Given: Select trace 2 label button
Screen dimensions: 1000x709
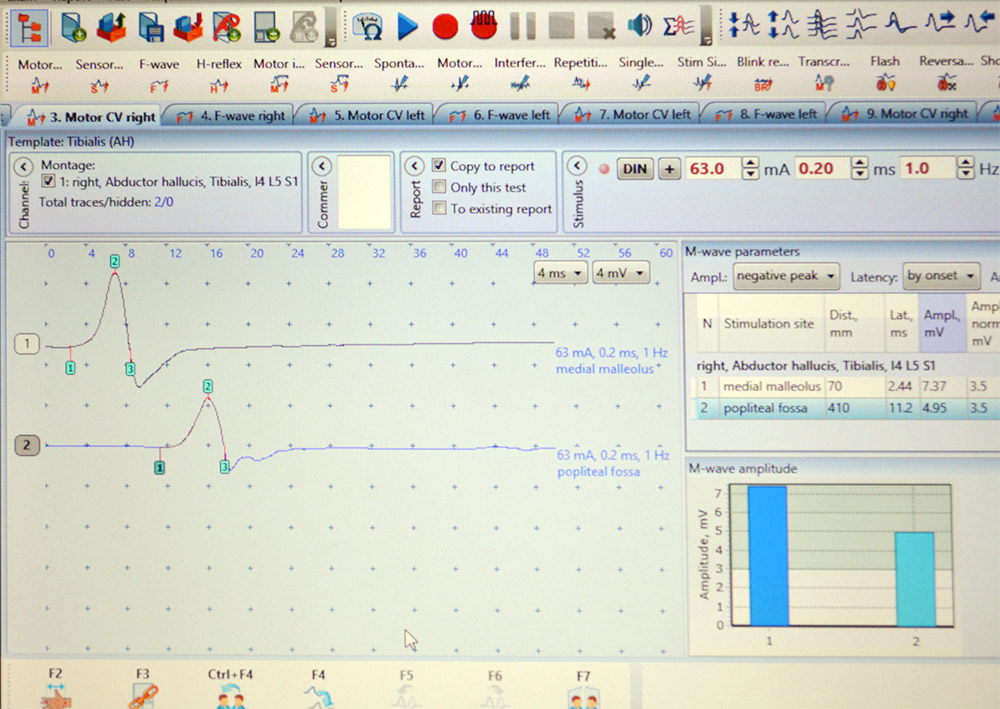Looking at the screenshot, I should point(27,444).
